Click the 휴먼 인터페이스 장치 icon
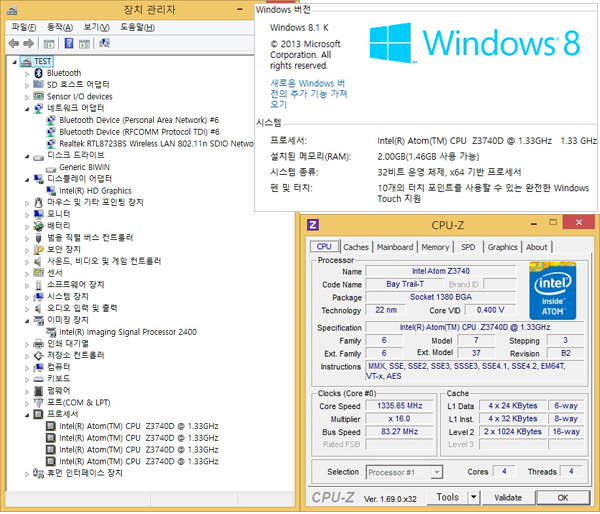Screen dimensions: 600x514 (38, 473)
